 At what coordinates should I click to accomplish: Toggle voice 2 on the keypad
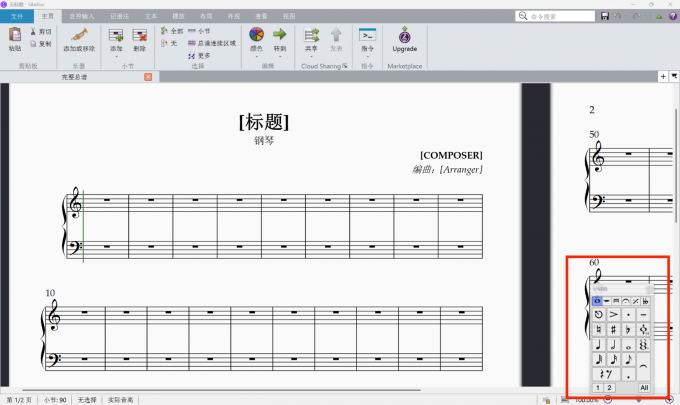[x=609, y=388]
